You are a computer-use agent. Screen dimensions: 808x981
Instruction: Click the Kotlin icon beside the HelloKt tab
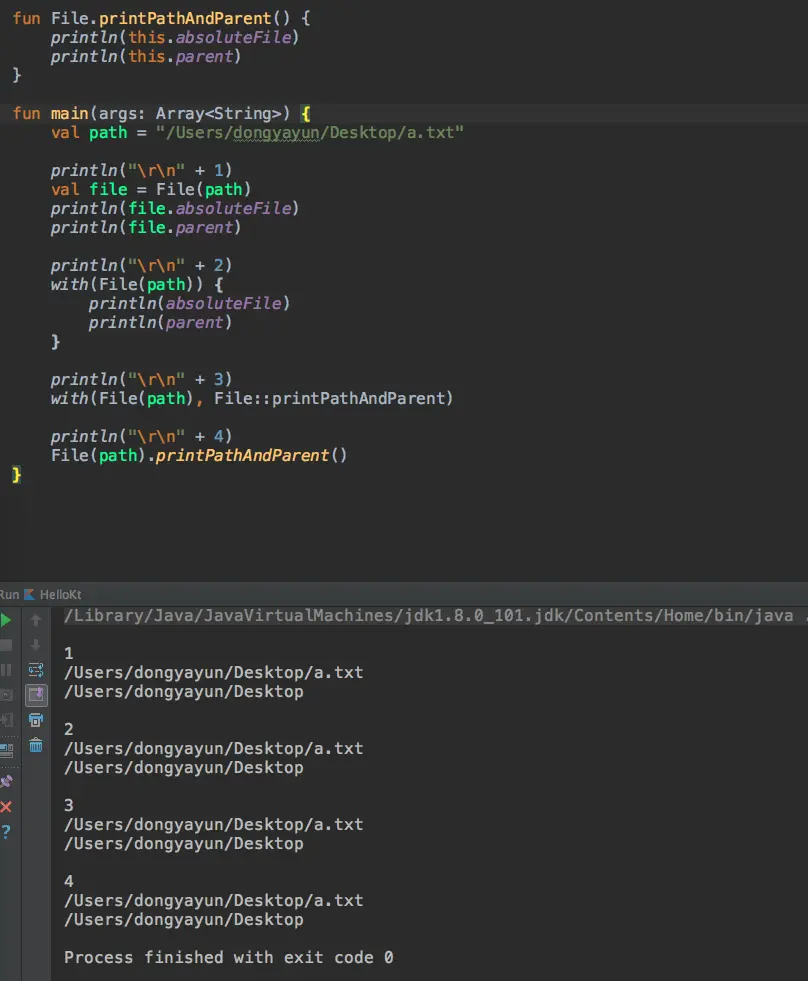click(x=29, y=594)
